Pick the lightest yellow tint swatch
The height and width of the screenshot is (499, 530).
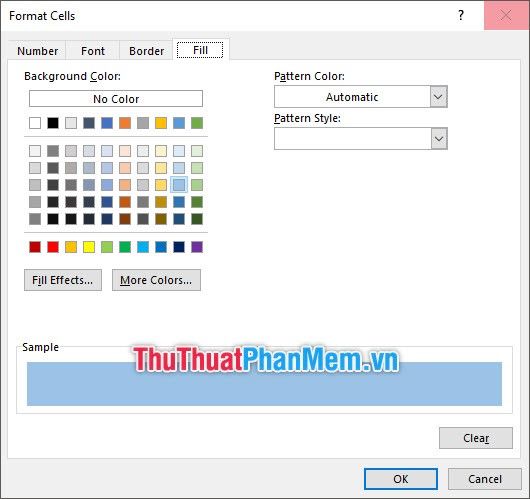click(161, 151)
